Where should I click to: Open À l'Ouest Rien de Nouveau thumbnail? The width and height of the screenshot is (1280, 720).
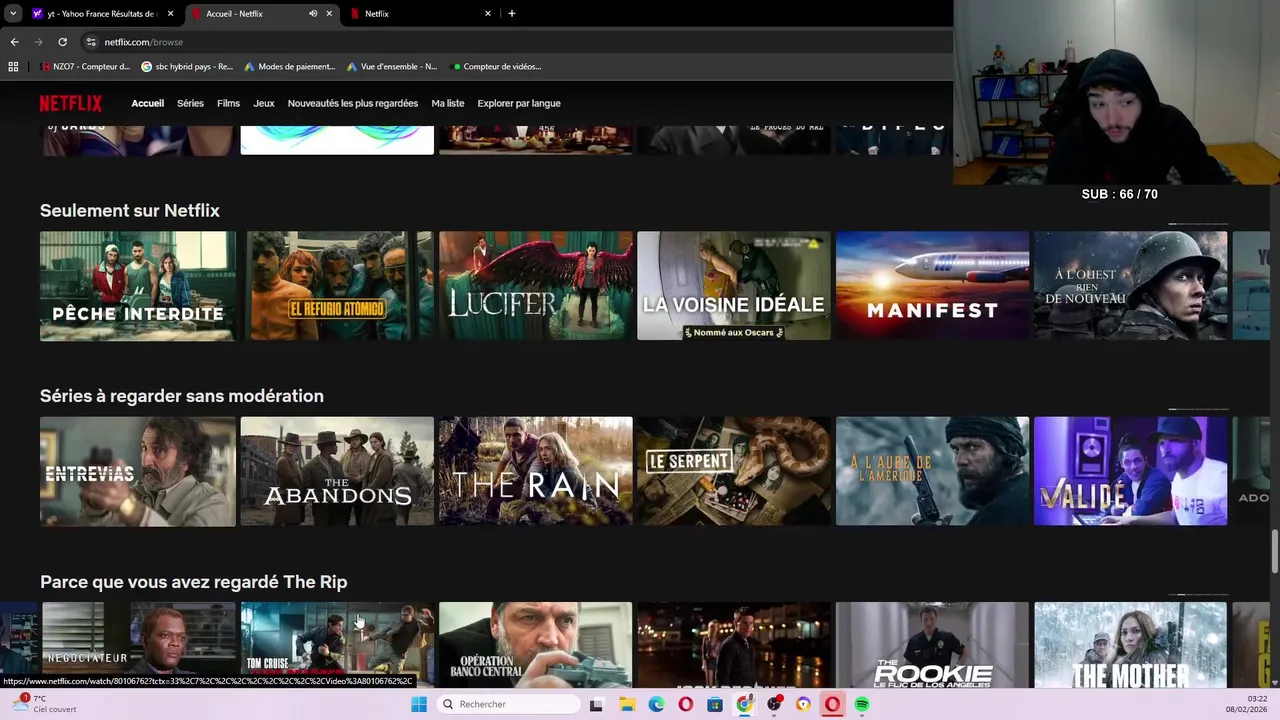pyautogui.click(x=1131, y=286)
